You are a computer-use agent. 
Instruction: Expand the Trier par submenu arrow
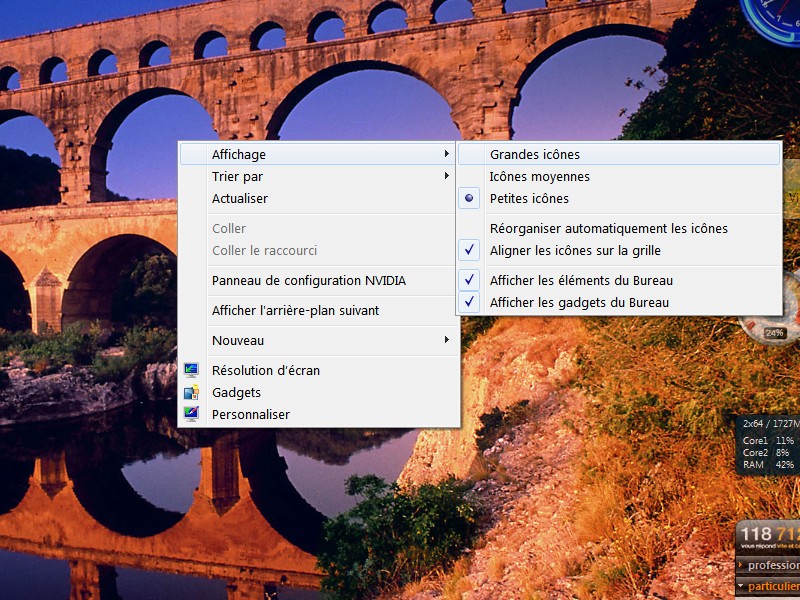[446, 176]
